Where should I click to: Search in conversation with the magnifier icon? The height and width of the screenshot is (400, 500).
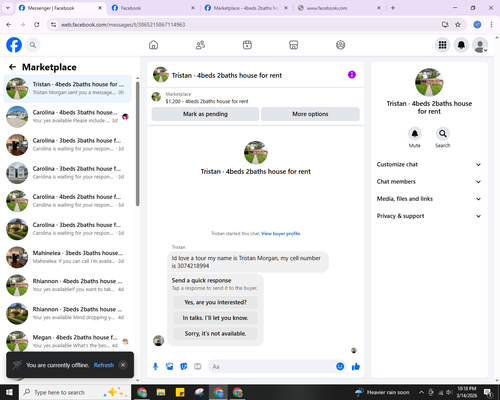443,134
